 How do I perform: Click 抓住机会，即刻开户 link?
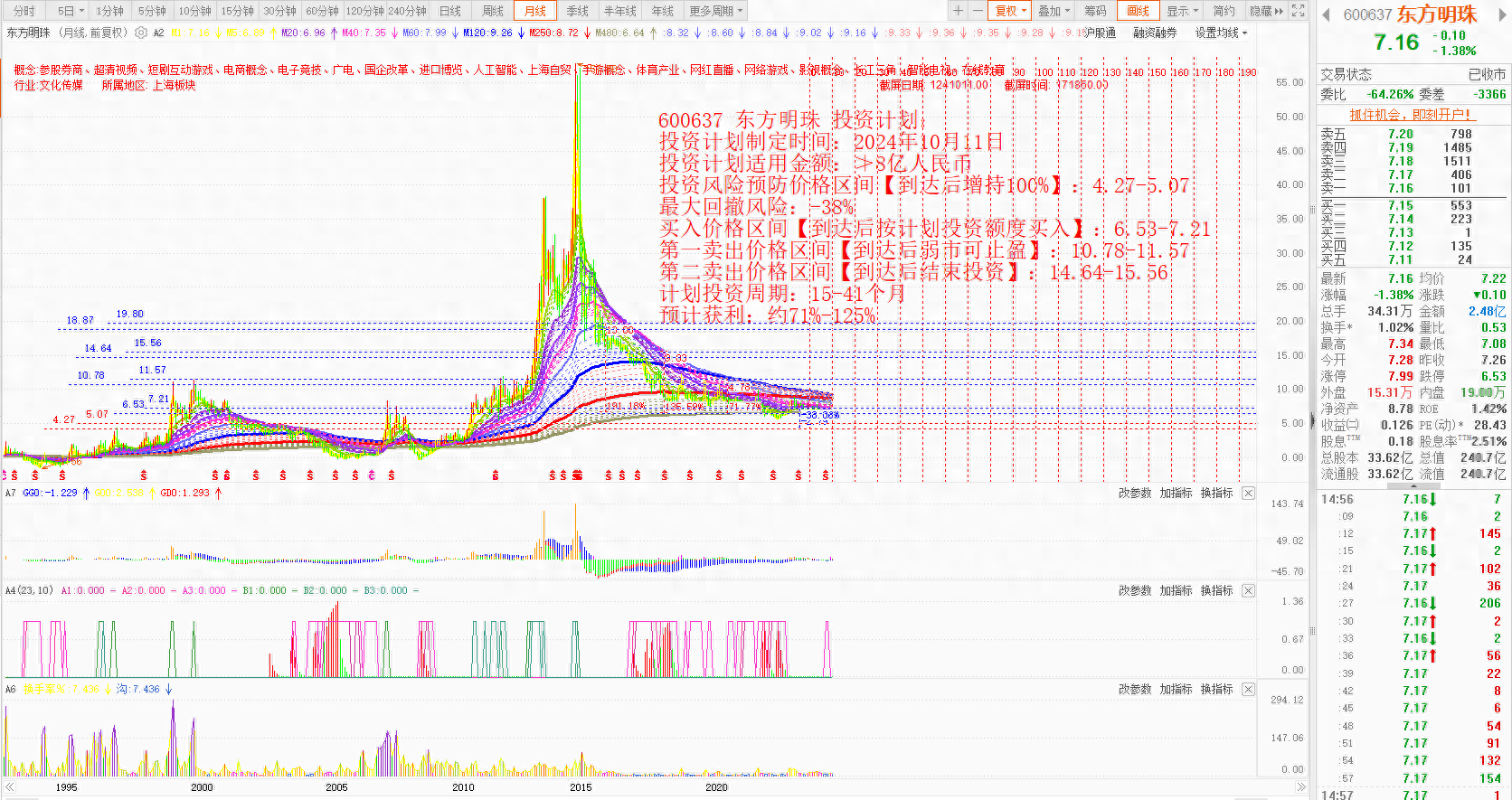1413,115
